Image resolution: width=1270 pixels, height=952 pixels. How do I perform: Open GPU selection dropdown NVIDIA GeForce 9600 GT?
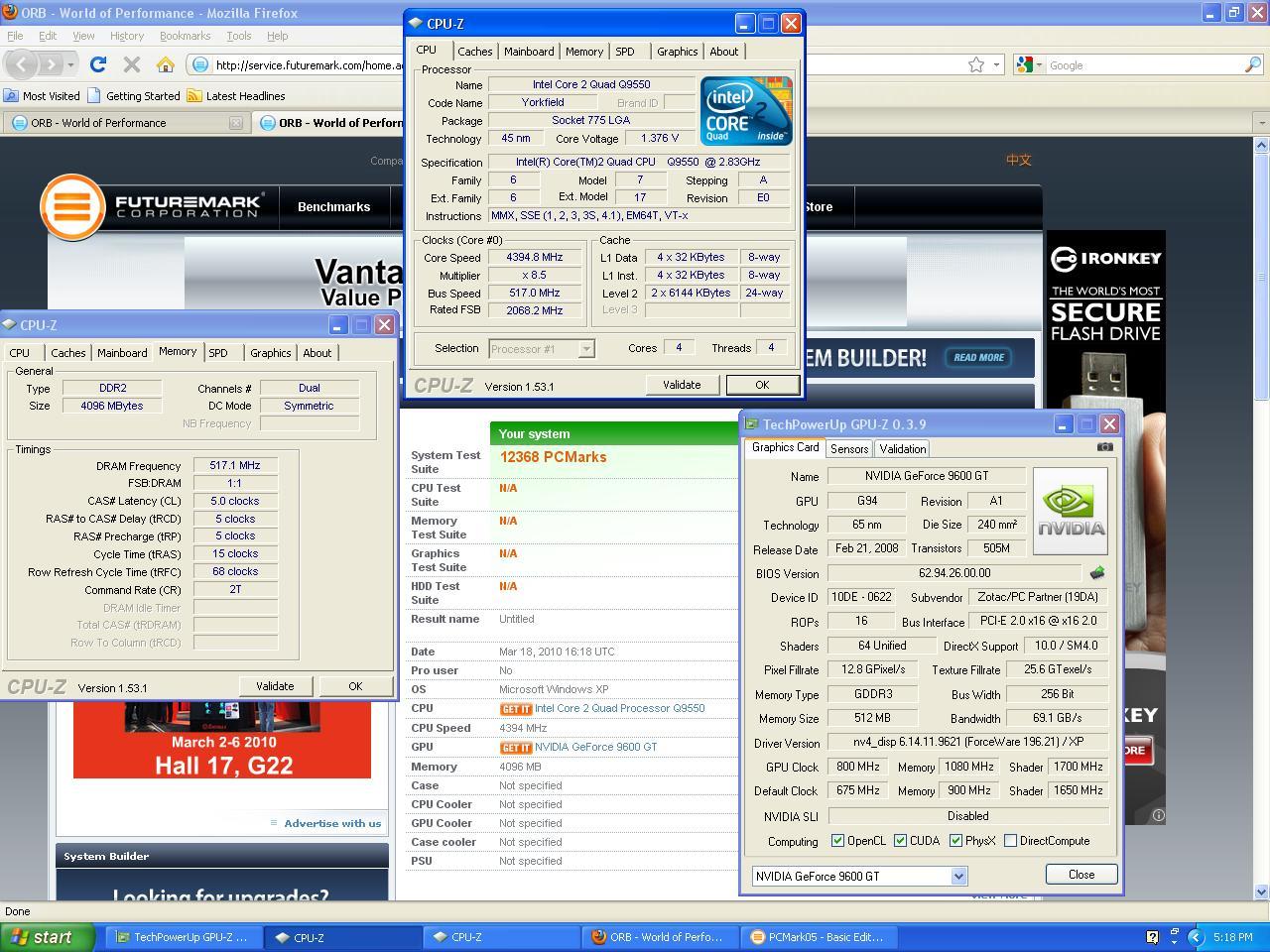click(859, 876)
